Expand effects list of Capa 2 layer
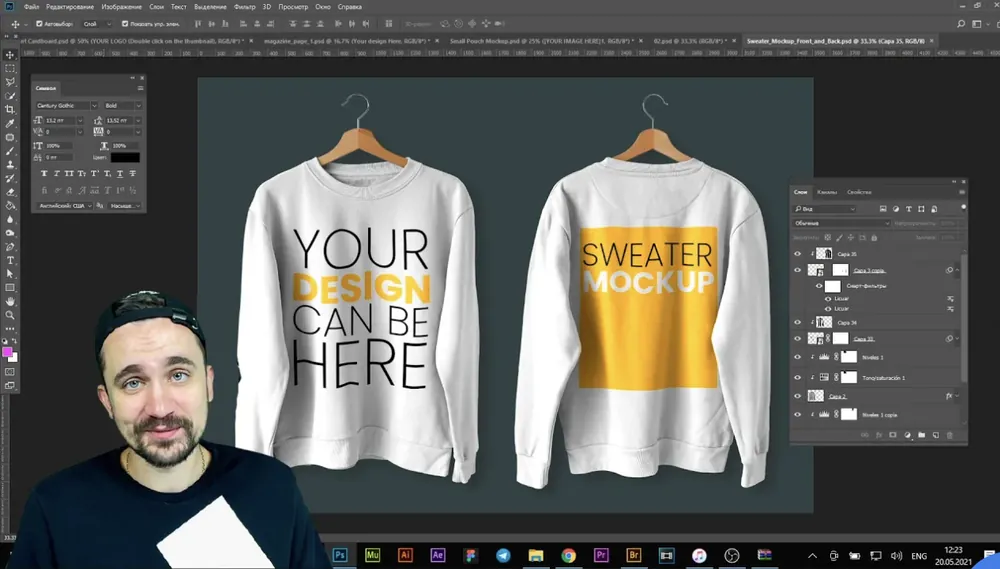The height and width of the screenshot is (569, 1000). [957, 396]
